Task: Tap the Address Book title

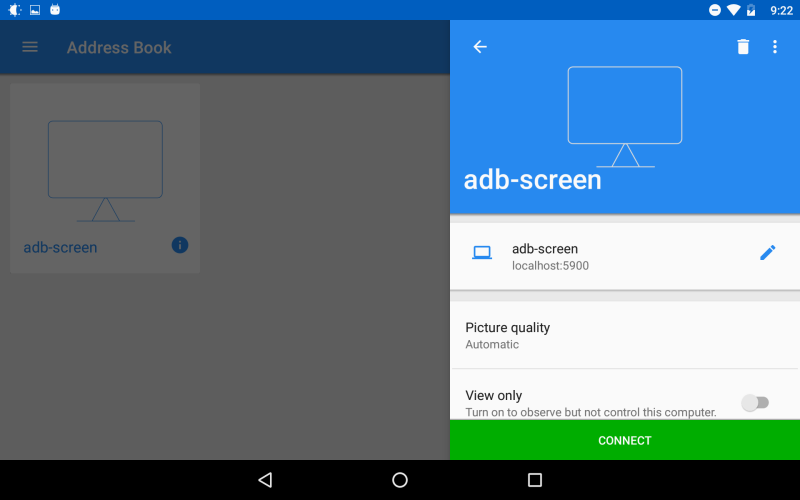Action: 119,47
